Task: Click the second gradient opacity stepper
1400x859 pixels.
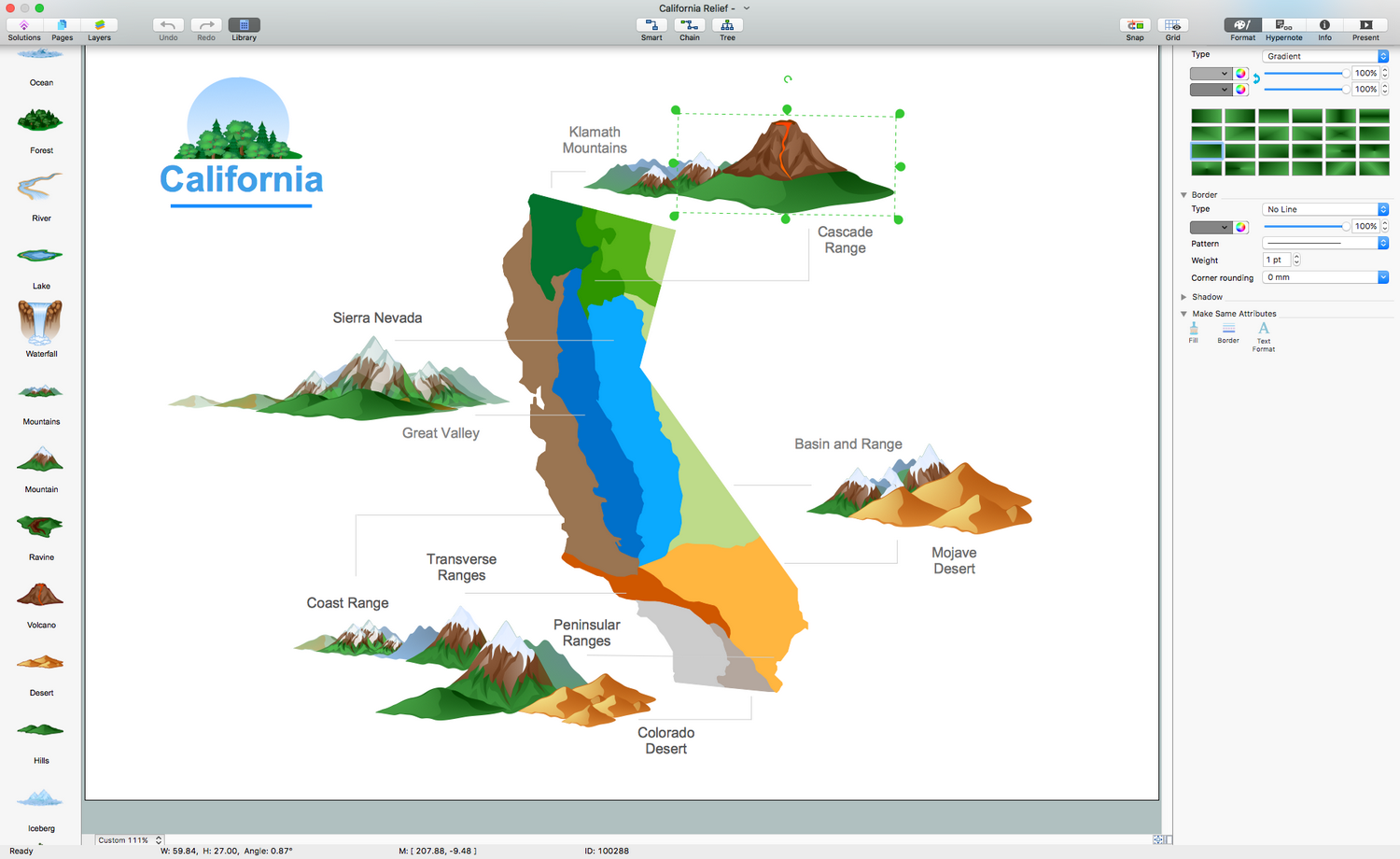Action: [1385, 90]
